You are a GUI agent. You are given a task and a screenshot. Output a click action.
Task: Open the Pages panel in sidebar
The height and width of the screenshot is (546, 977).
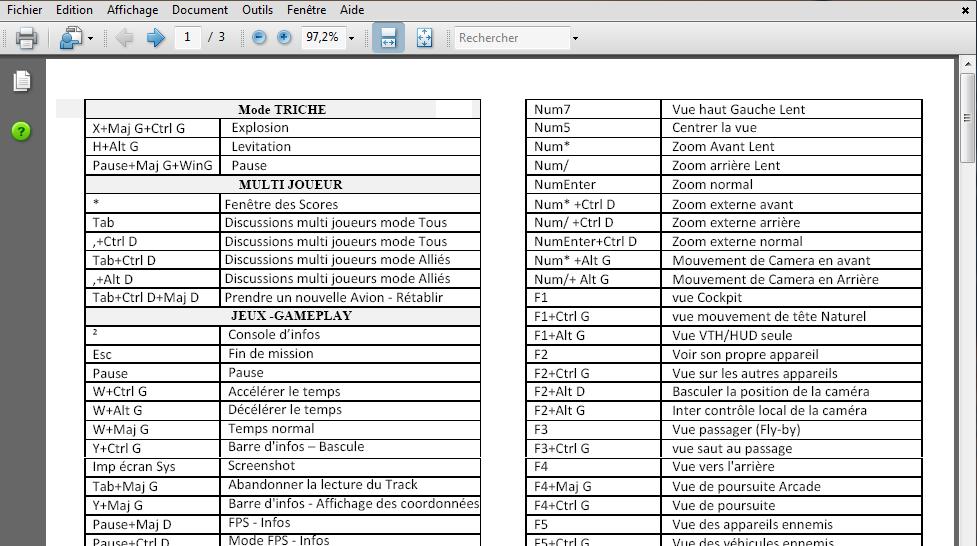tap(21, 81)
